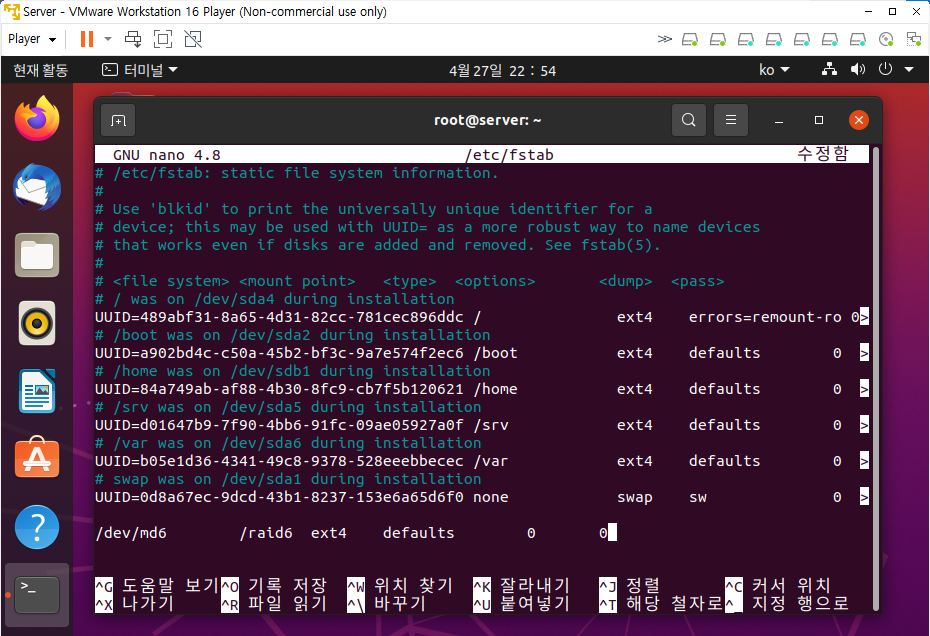The image size is (930, 636).
Task: Click errors=remount-ro option text
Action: (x=765, y=317)
